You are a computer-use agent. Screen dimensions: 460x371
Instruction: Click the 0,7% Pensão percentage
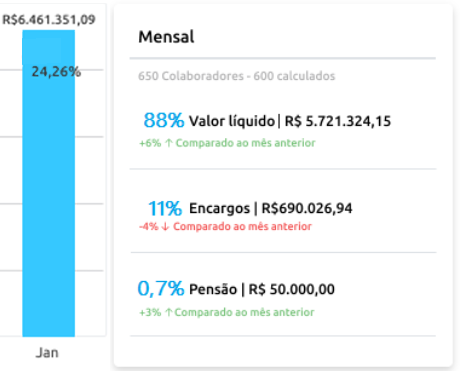[161, 289]
